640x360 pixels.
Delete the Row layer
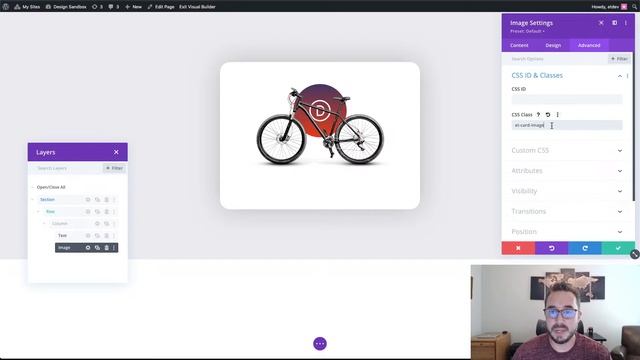click(107, 211)
